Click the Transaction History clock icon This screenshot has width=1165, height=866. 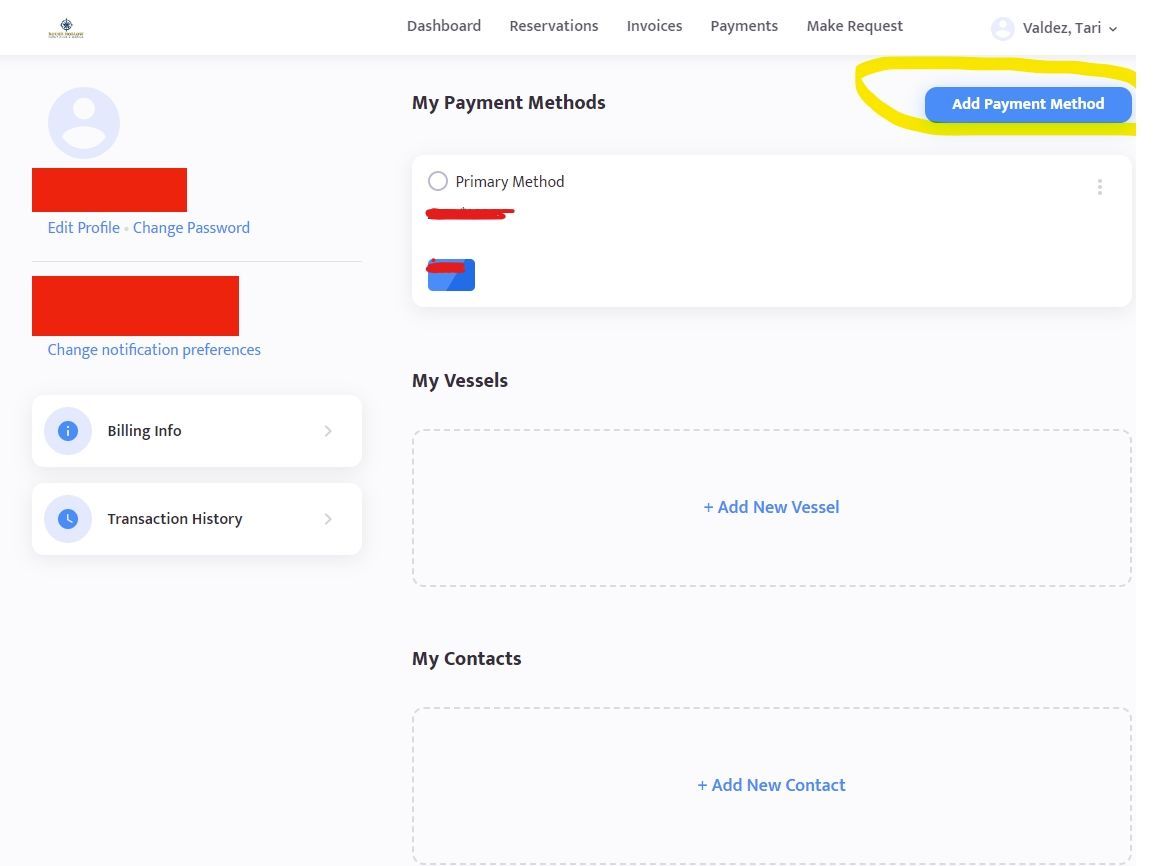[68, 518]
